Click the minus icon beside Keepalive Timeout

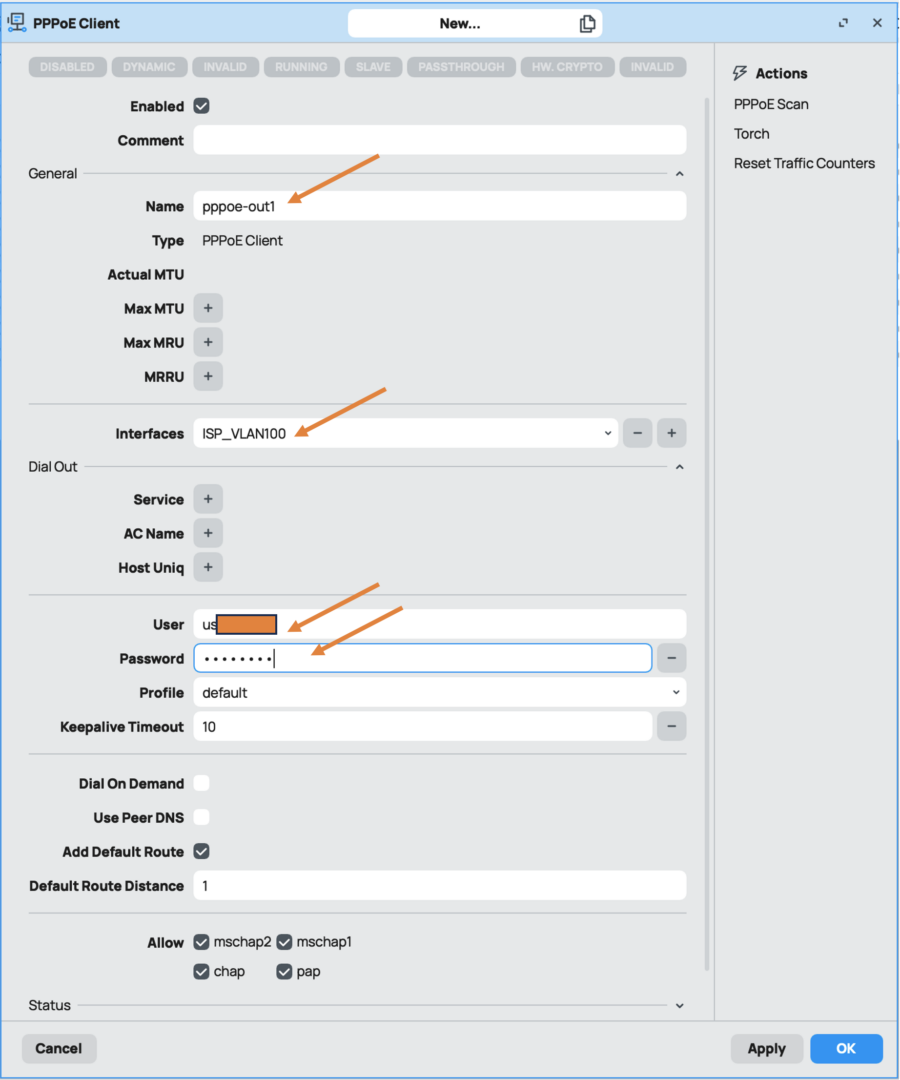(x=670, y=726)
